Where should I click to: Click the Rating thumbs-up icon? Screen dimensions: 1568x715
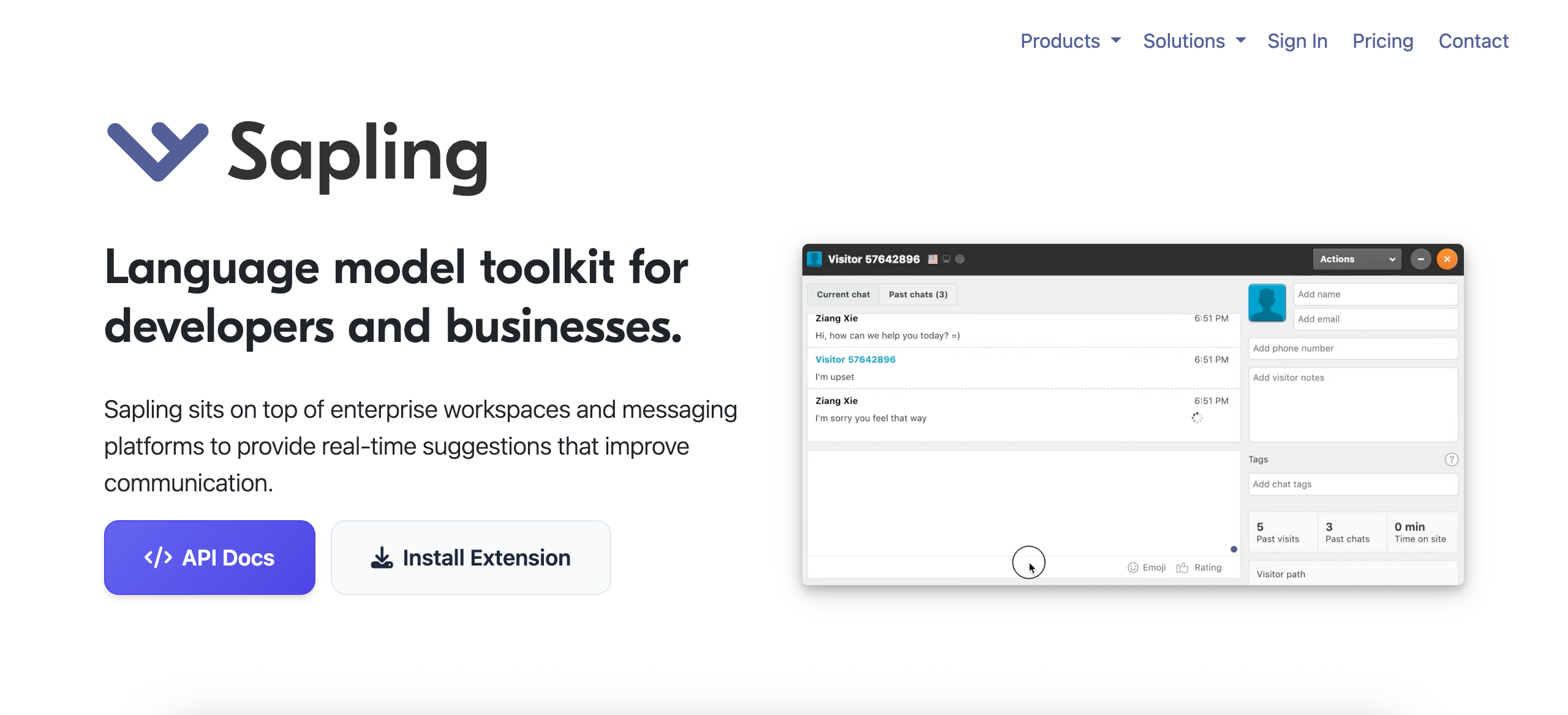[x=1182, y=568]
